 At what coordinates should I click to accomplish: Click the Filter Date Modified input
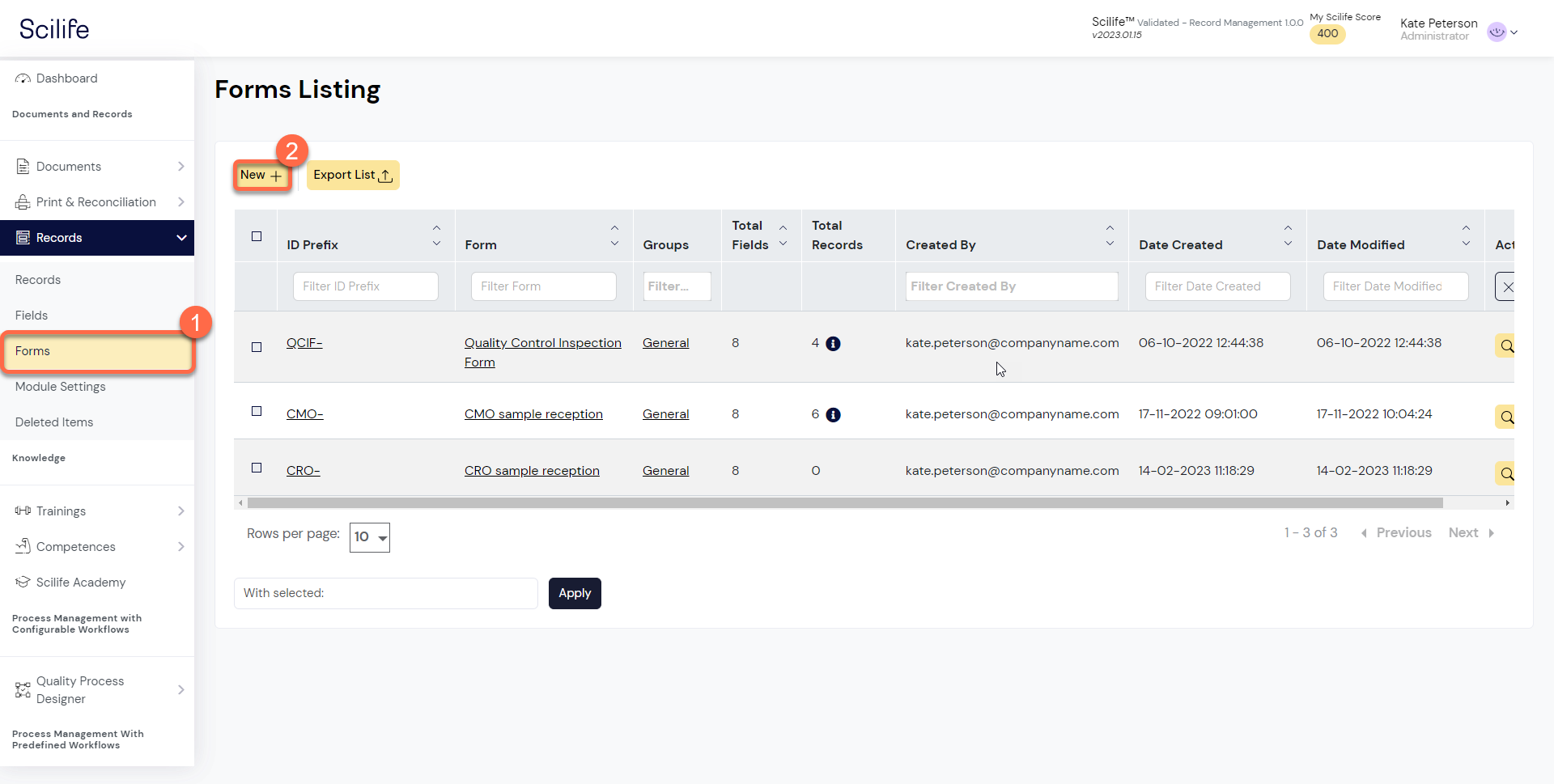[x=1396, y=286]
